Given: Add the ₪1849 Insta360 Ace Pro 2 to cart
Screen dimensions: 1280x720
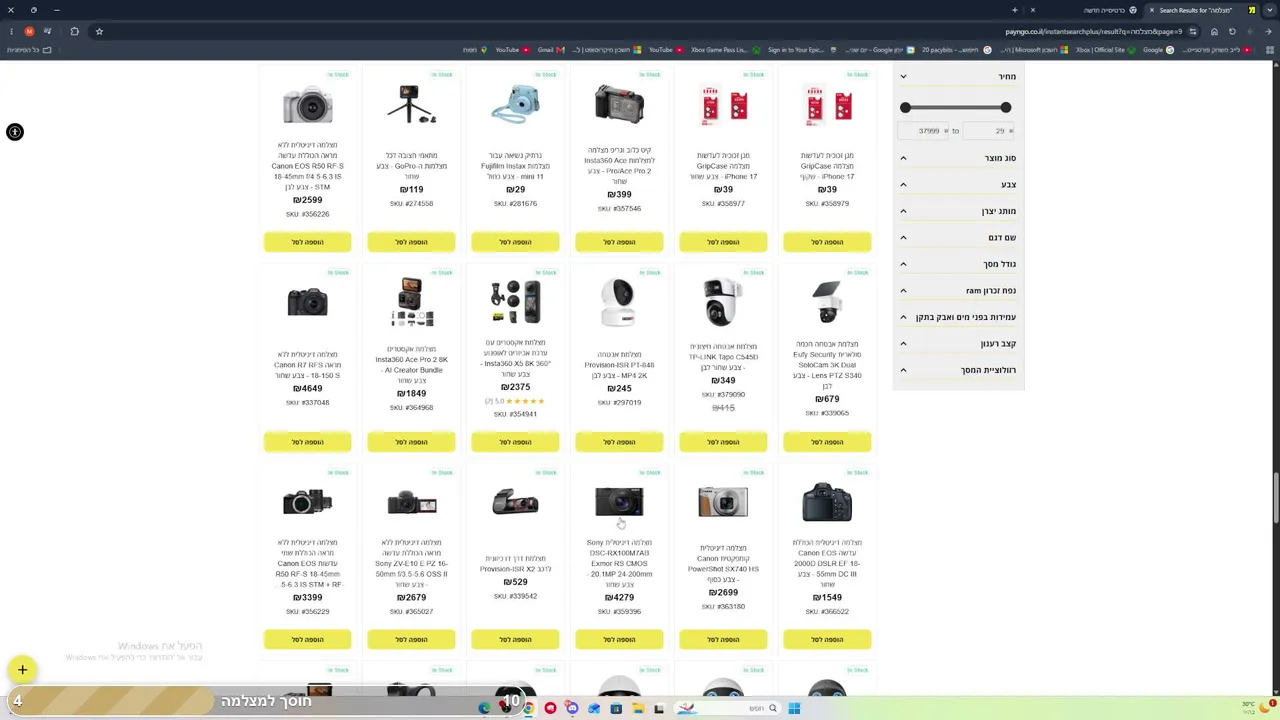Looking at the screenshot, I should (x=411, y=442).
